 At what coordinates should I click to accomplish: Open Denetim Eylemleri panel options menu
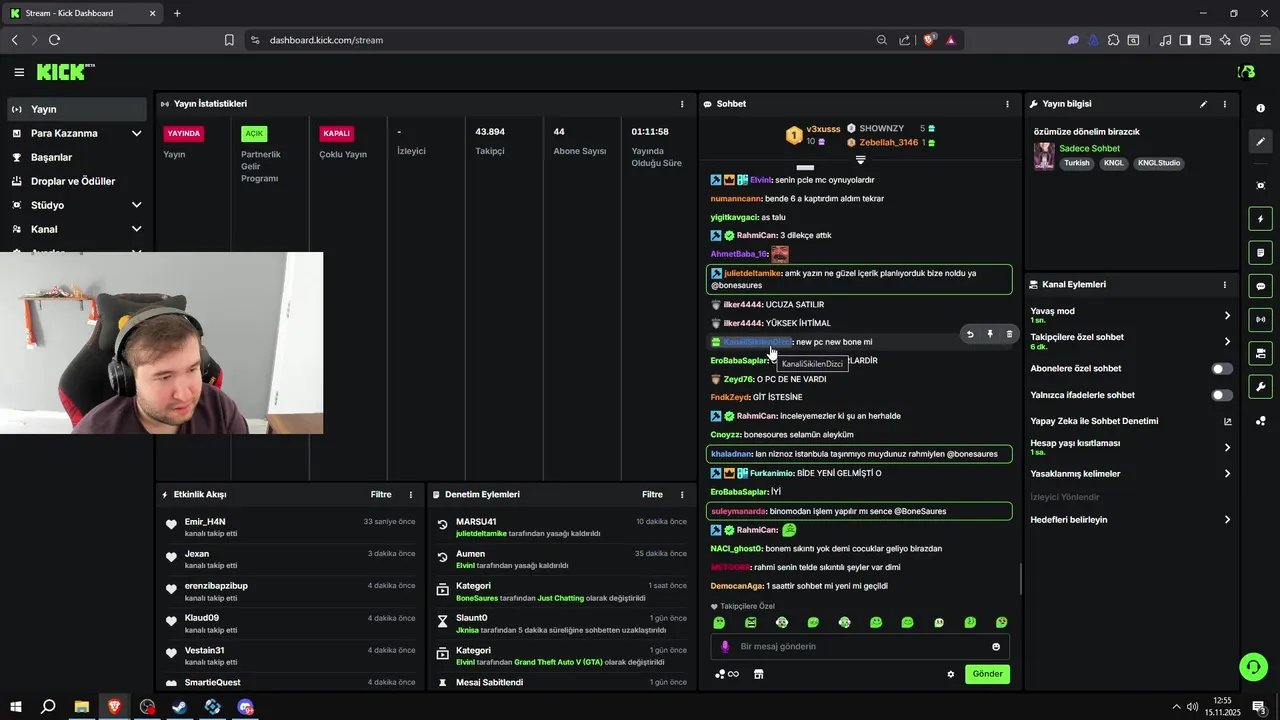point(682,495)
